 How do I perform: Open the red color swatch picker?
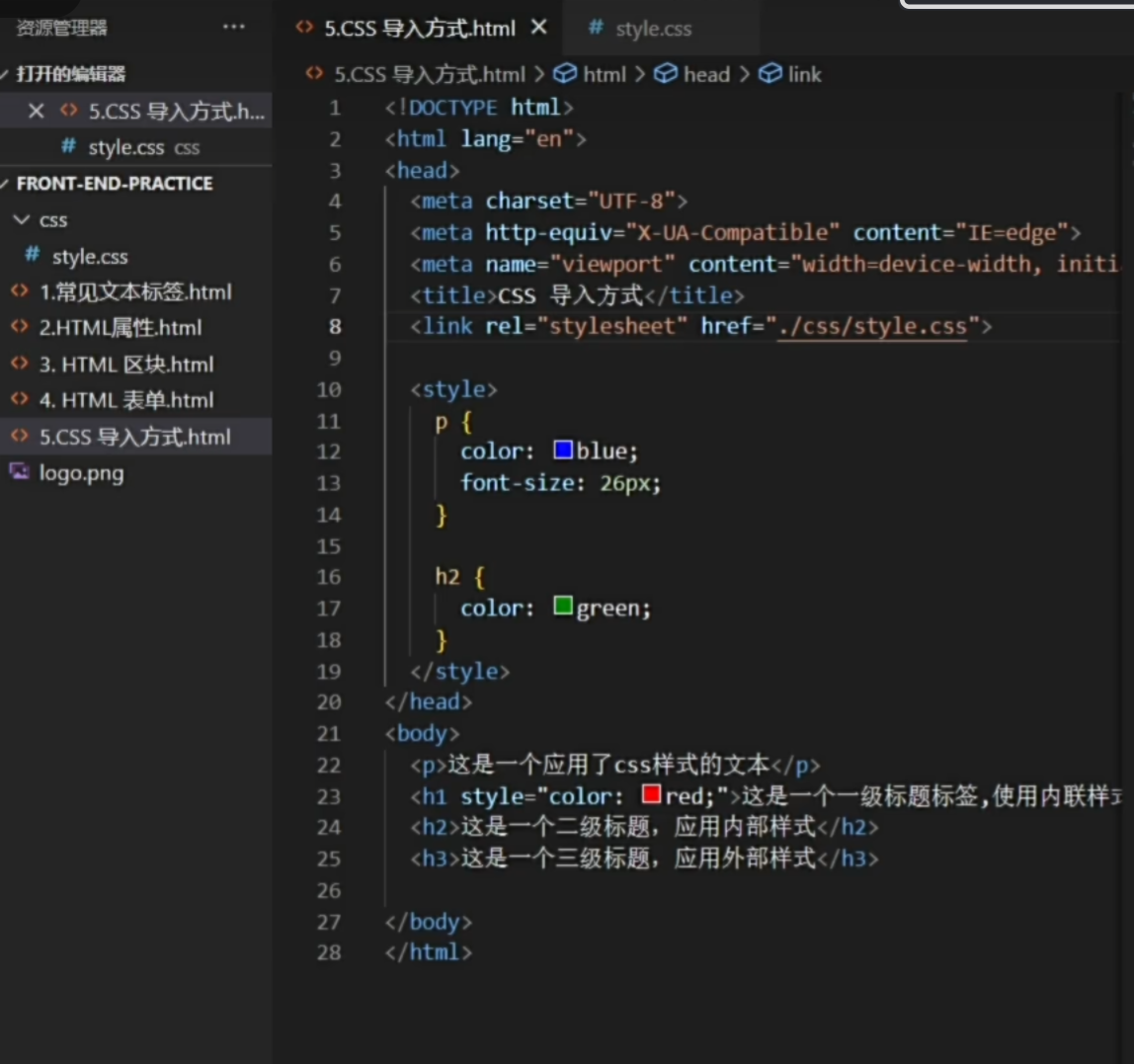651,793
